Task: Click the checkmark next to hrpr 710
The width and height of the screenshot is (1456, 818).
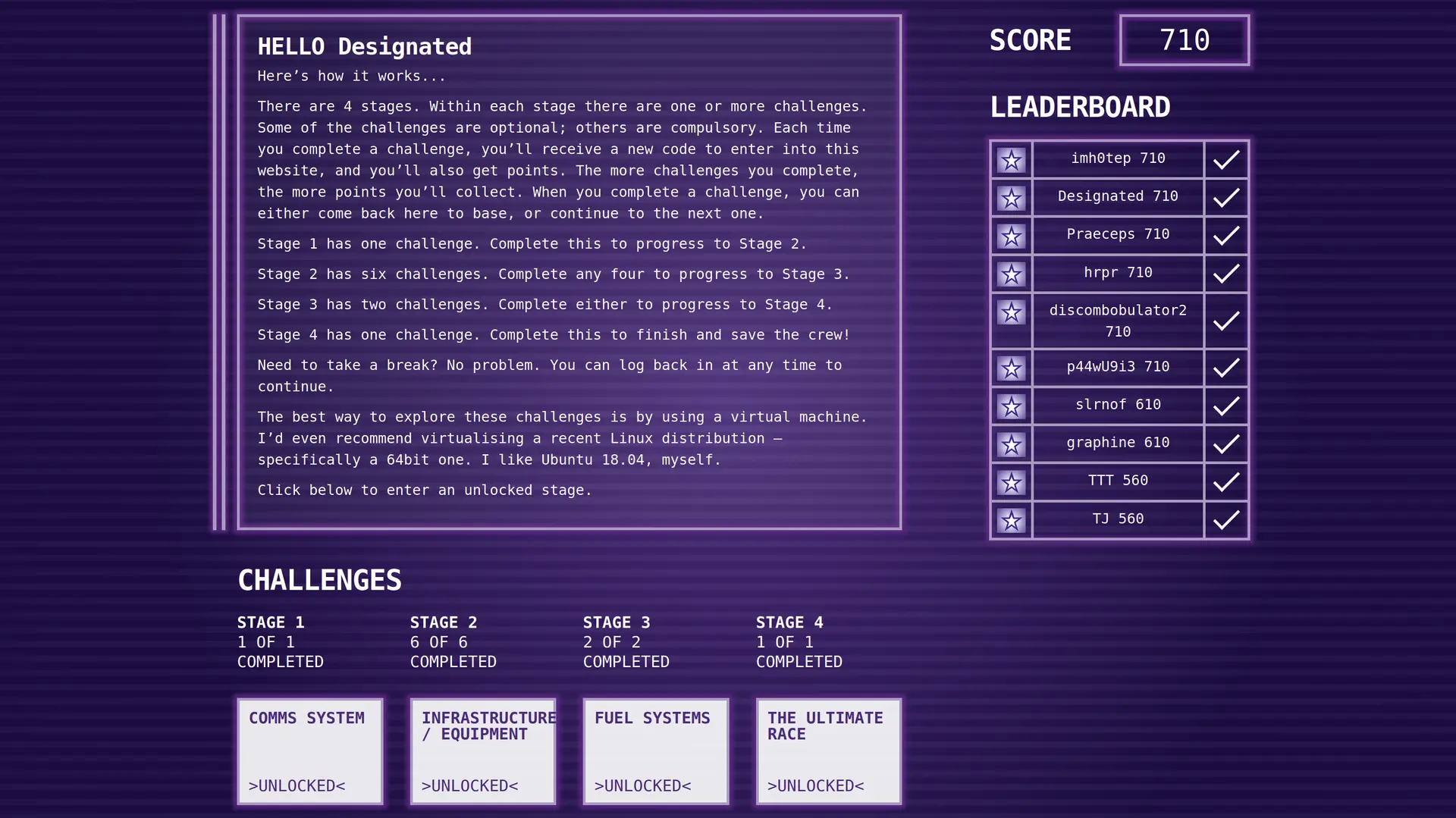Action: 1226,273
